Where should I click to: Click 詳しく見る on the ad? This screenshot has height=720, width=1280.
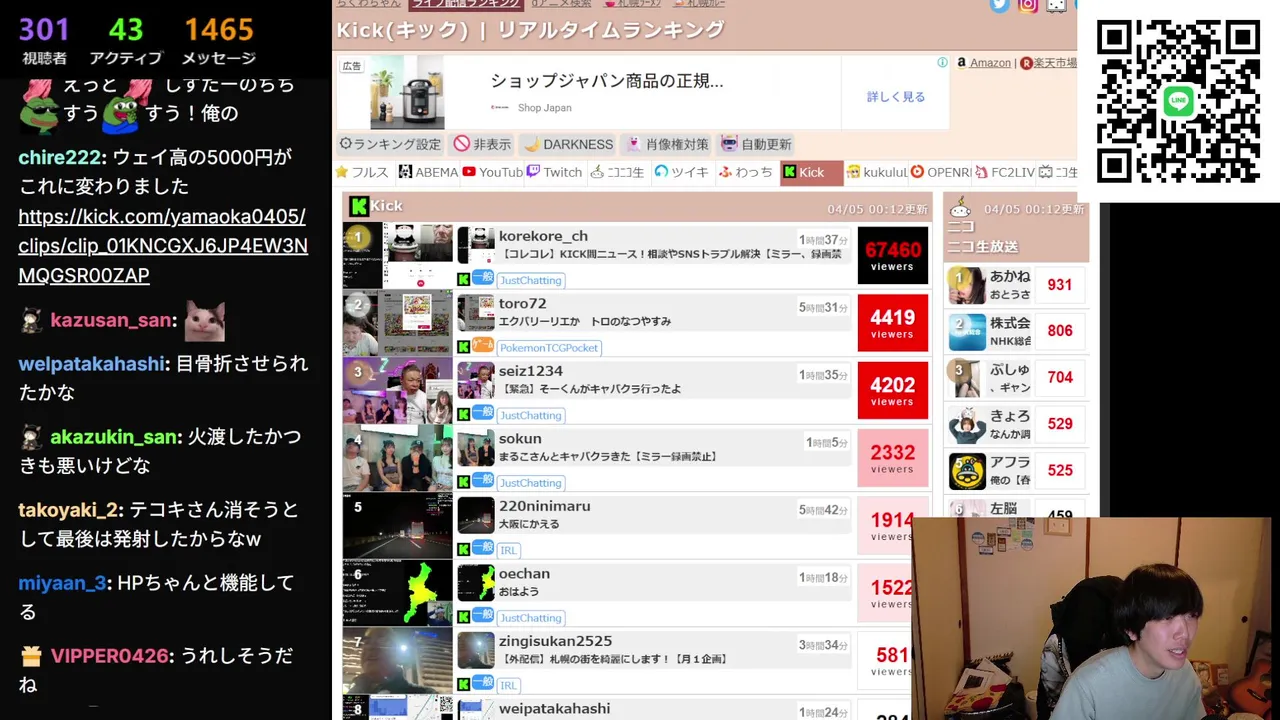click(x=895, y=97)
